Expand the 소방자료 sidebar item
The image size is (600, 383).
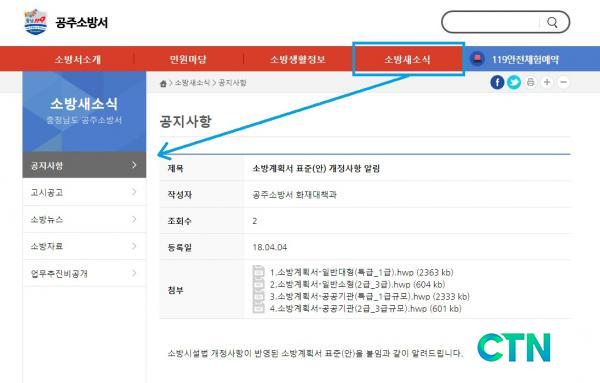pyautogui.click(x=84, y=246)
